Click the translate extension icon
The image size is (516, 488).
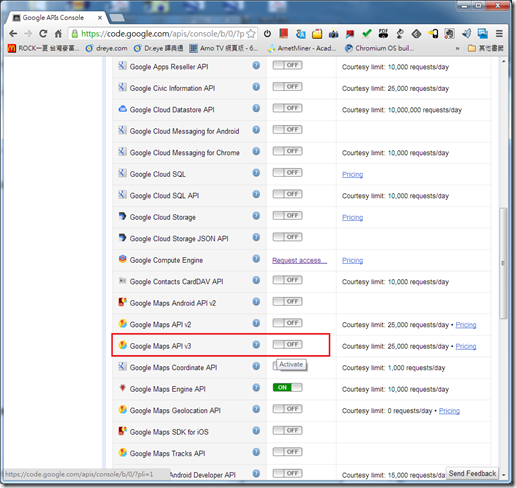click(x=300, y=34)
